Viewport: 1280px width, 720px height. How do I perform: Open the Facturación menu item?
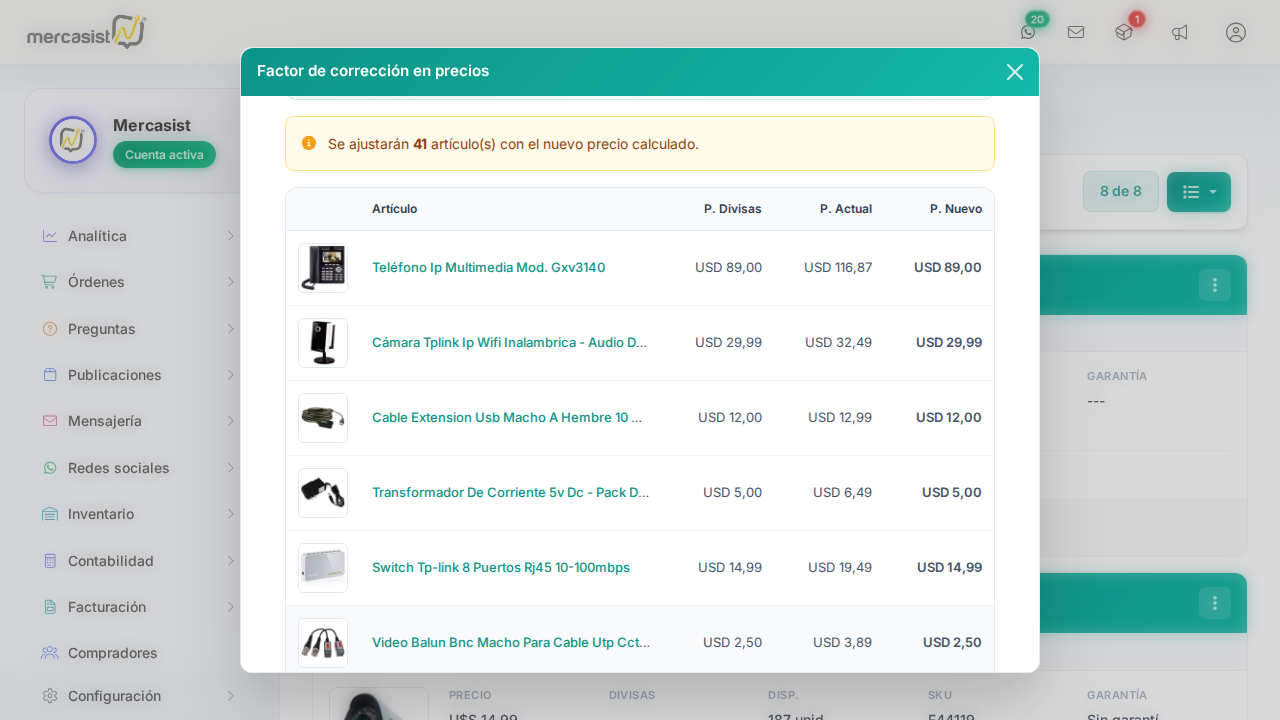pos(138,607)
